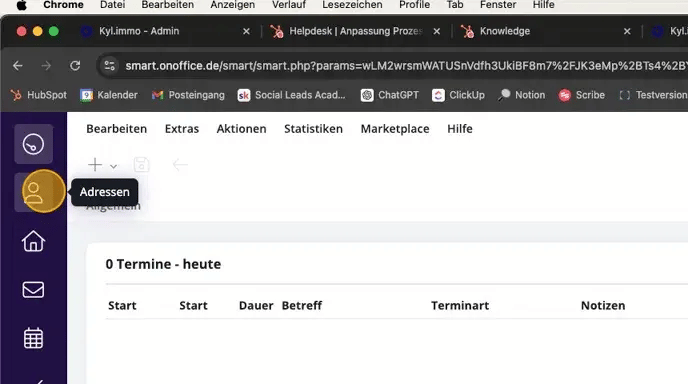Switch to Knowledge tab
688x384 pixels.
point(505,31)
